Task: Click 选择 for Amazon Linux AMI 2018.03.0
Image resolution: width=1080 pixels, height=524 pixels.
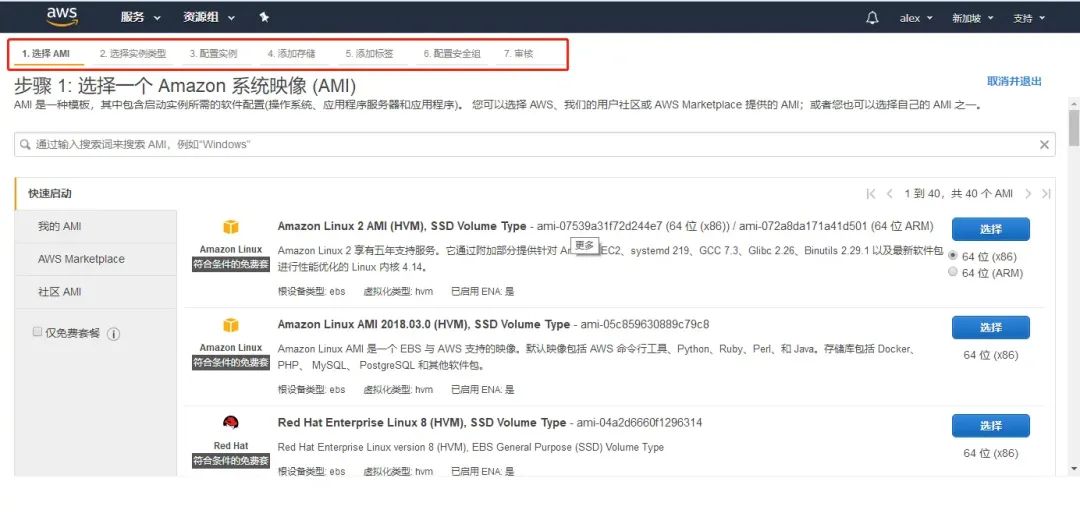Action: pos(990,328)
